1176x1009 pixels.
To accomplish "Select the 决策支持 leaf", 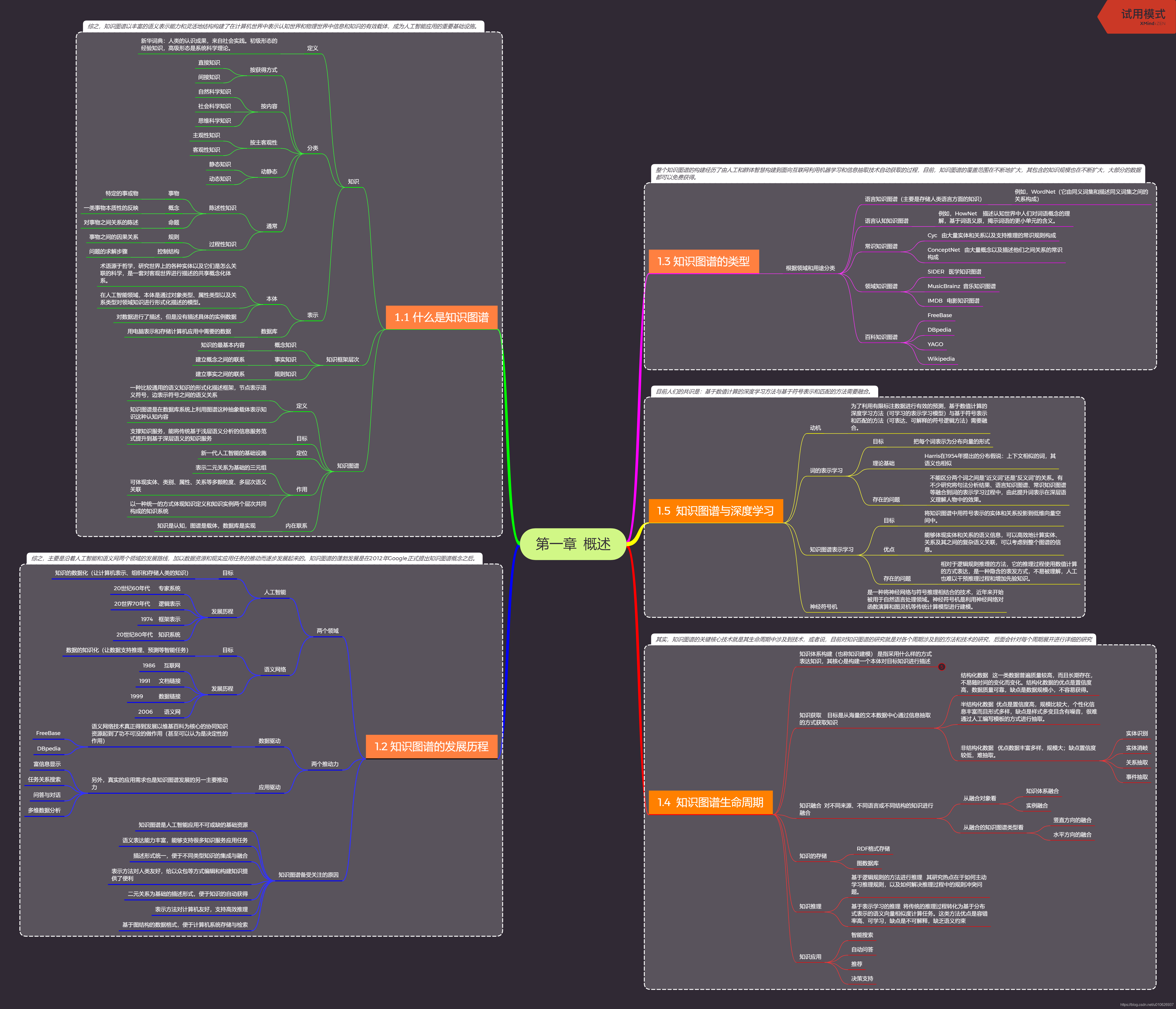I will coord(862,978).
